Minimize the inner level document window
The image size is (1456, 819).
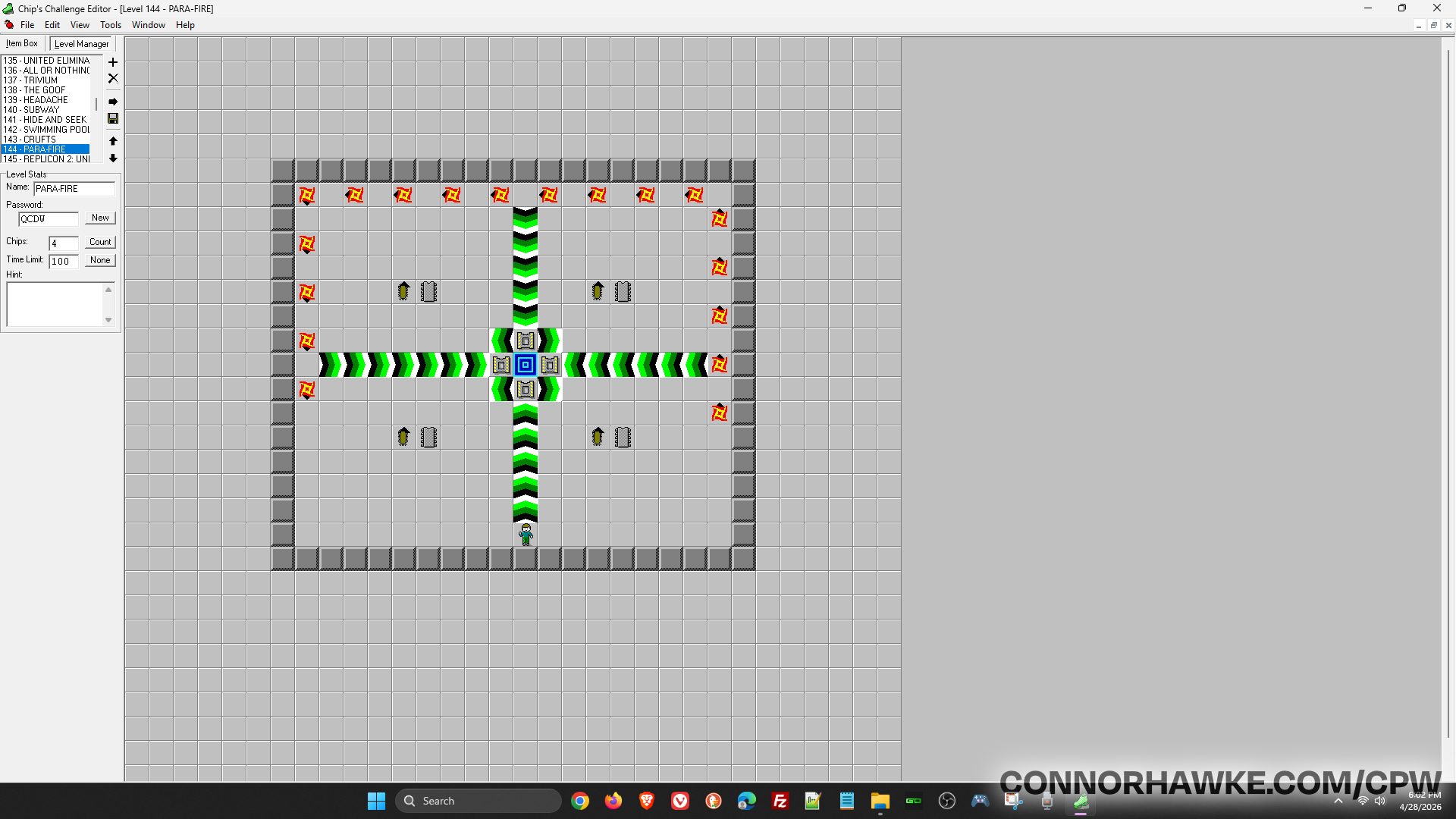pyautogui.click(x=1418, y=25)
